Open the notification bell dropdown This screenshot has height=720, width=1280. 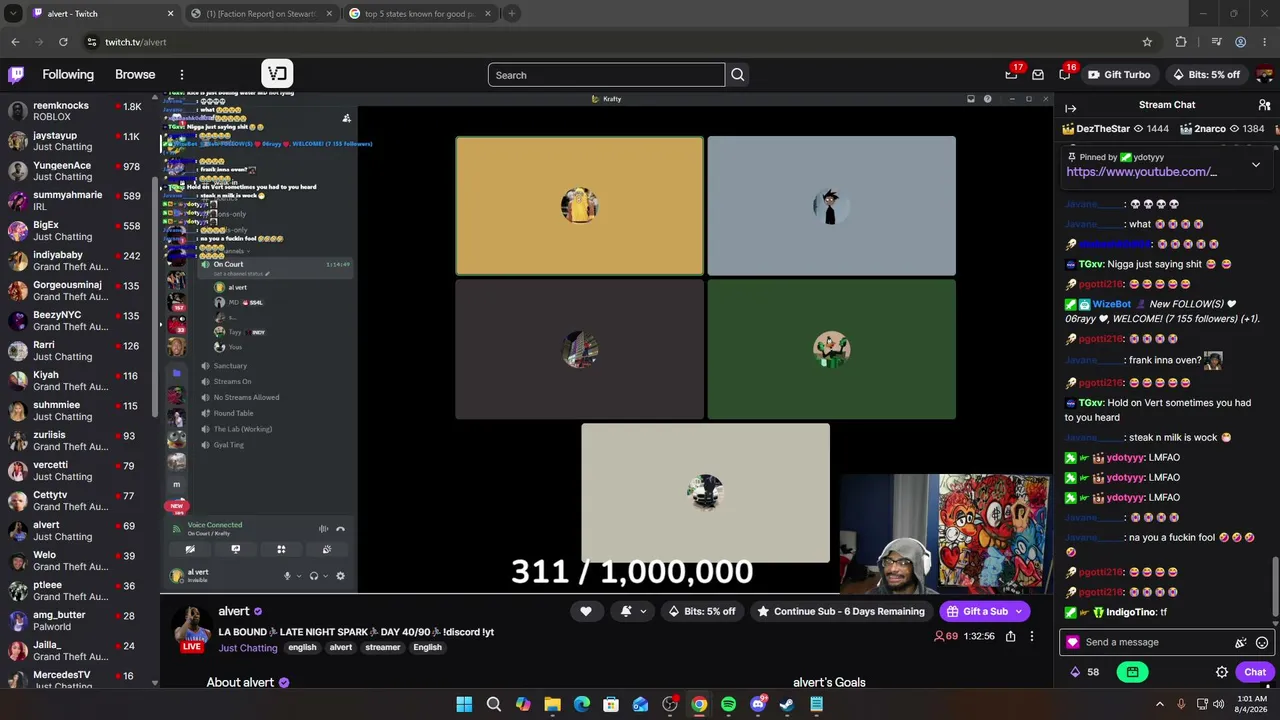(x=633, y=611)
